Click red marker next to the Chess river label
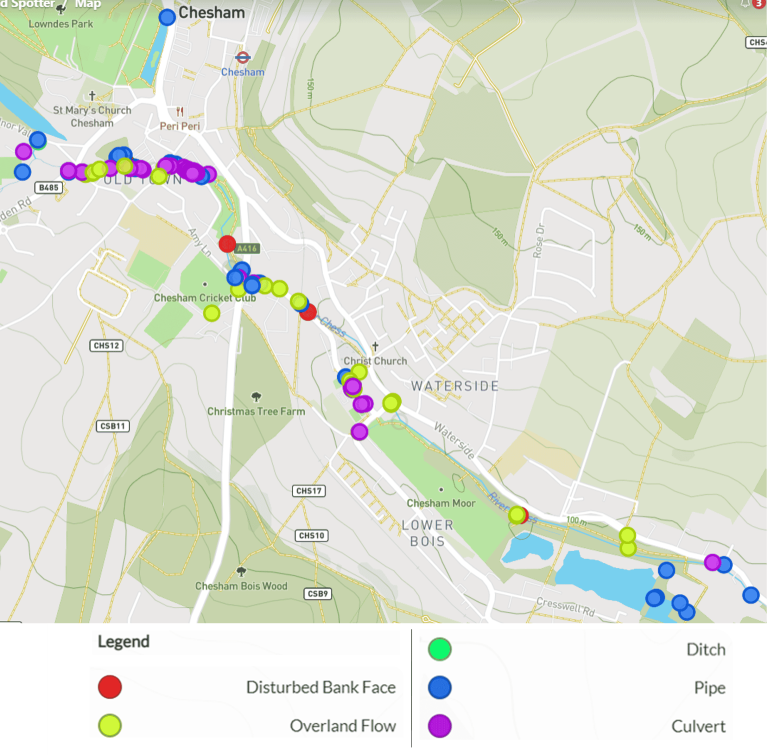The image size is (768, 755). 309,312
